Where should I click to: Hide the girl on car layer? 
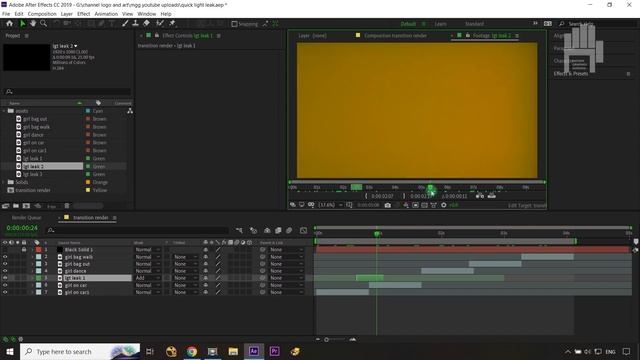(5, 285)
